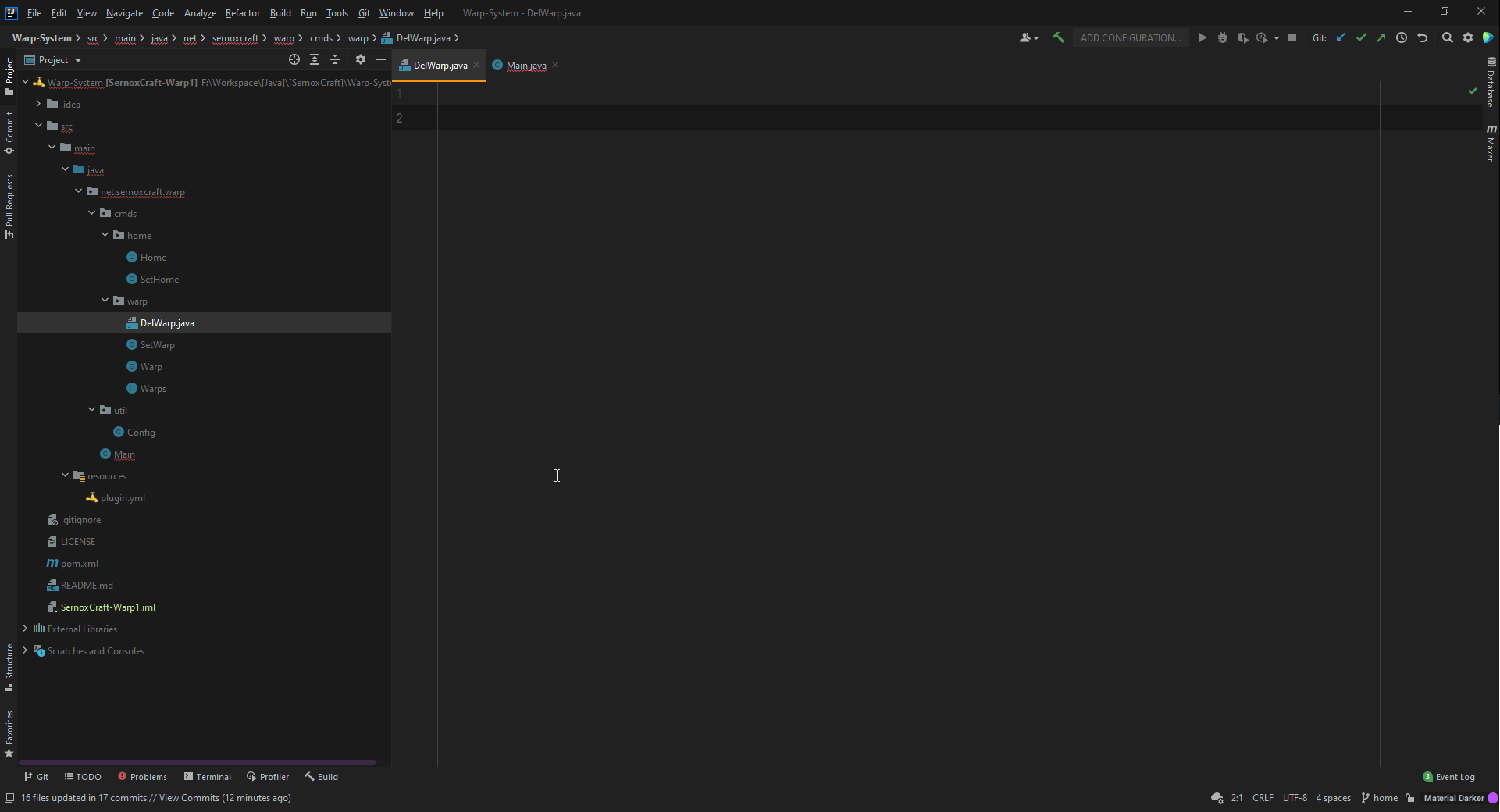The height and width of the screenshot is (812, 1500).
Task: Expand the External Libraries node
Action: point(25,629)
